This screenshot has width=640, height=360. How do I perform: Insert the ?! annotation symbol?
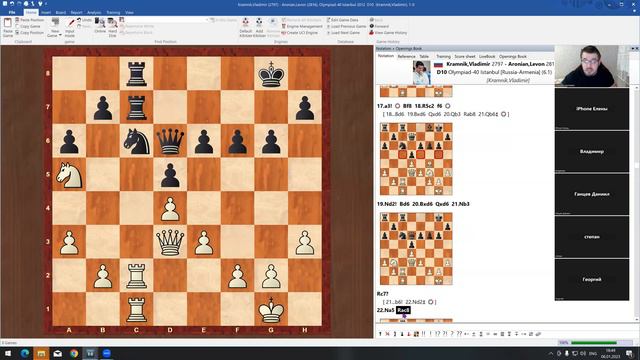click(445, 334)
